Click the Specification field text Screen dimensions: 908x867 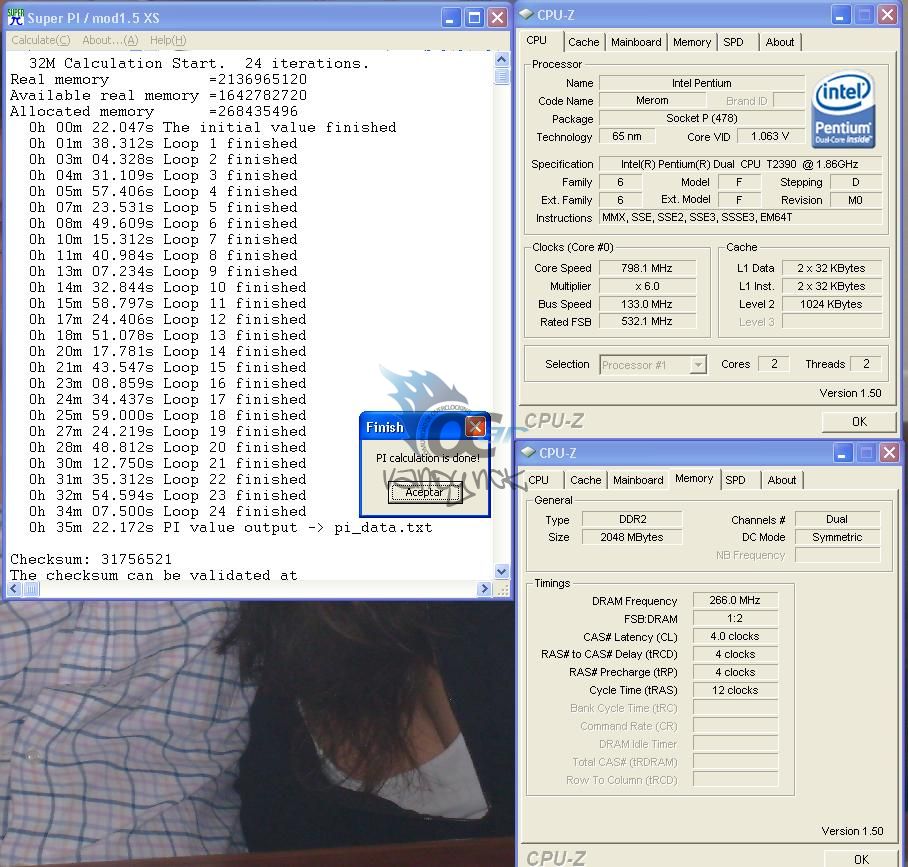[739, 164]
